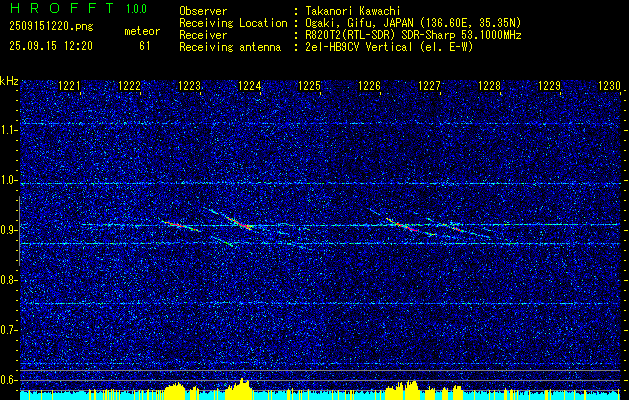Click the HROFFT program title

point(62,8)
